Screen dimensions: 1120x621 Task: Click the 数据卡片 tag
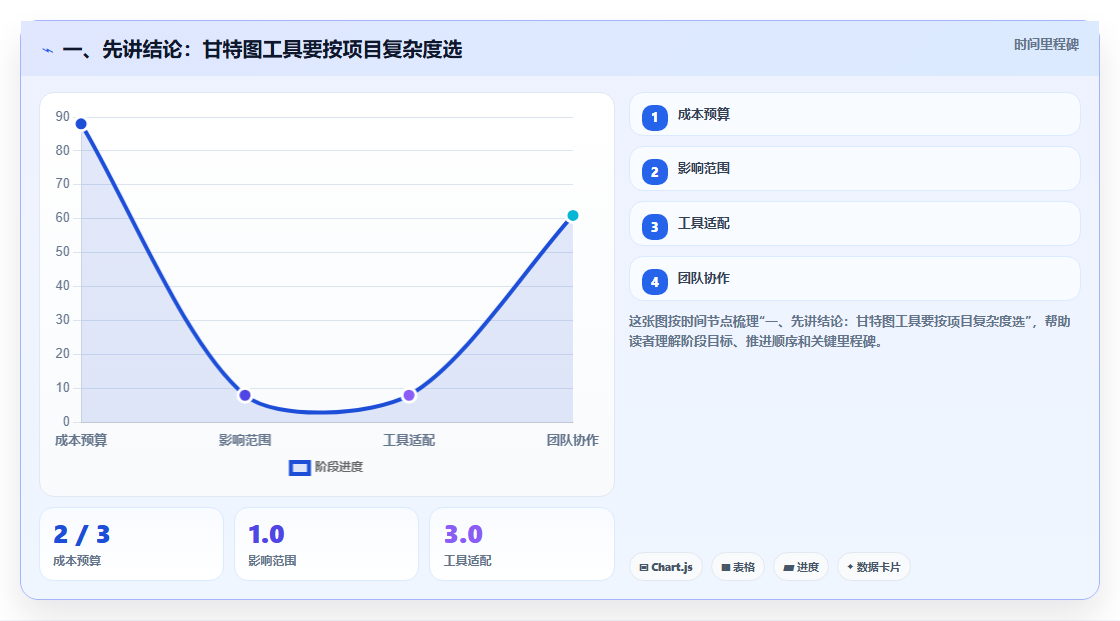pyautogui.click(x=874, y=567)
